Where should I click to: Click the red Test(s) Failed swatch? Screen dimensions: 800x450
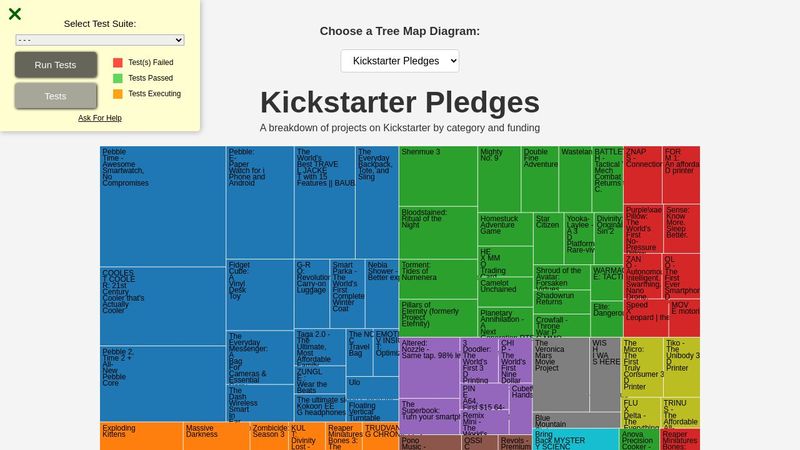[118, 62]
